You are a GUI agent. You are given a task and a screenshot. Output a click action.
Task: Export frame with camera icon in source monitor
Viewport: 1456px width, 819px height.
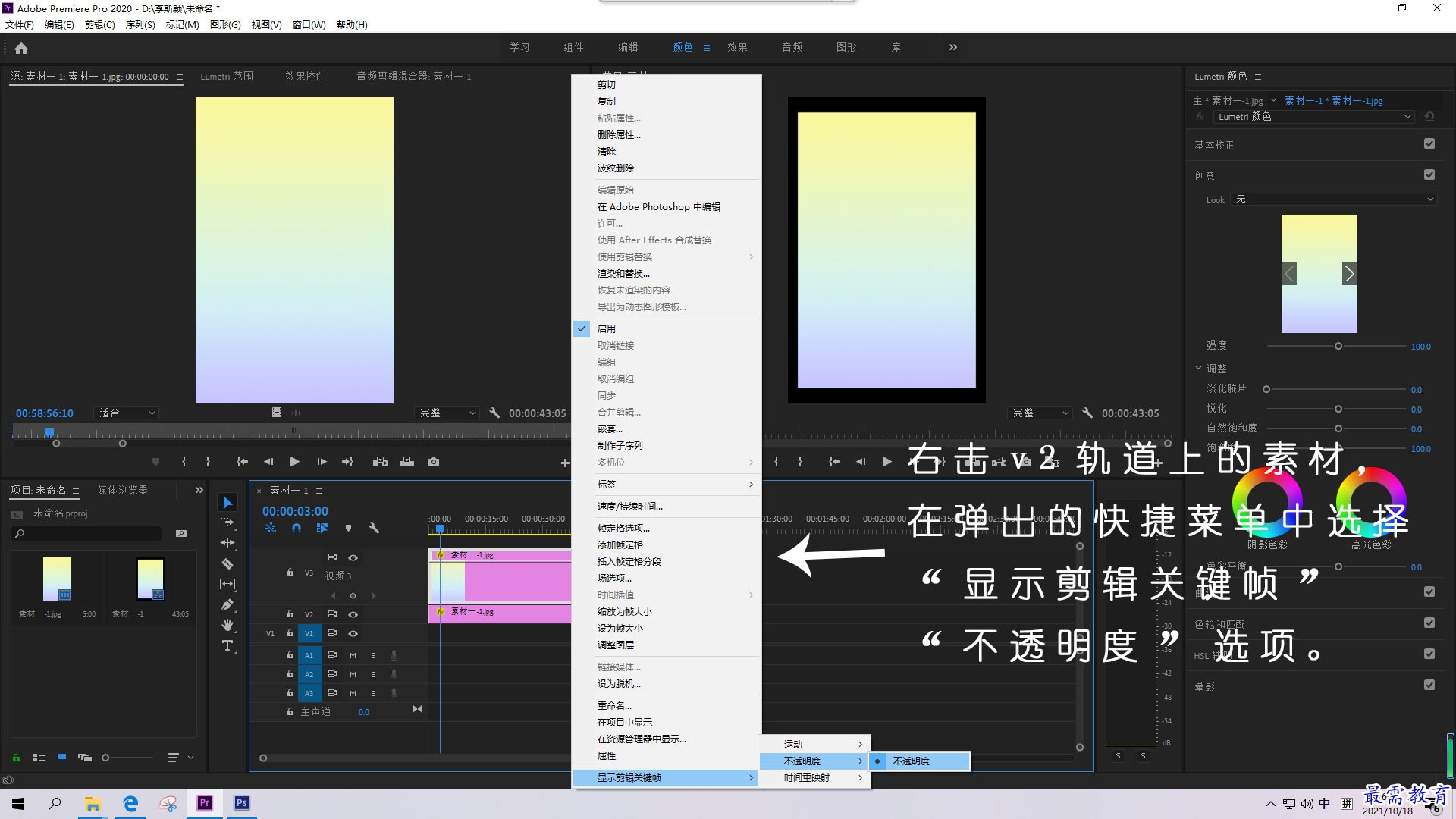(x=434, y=462)
